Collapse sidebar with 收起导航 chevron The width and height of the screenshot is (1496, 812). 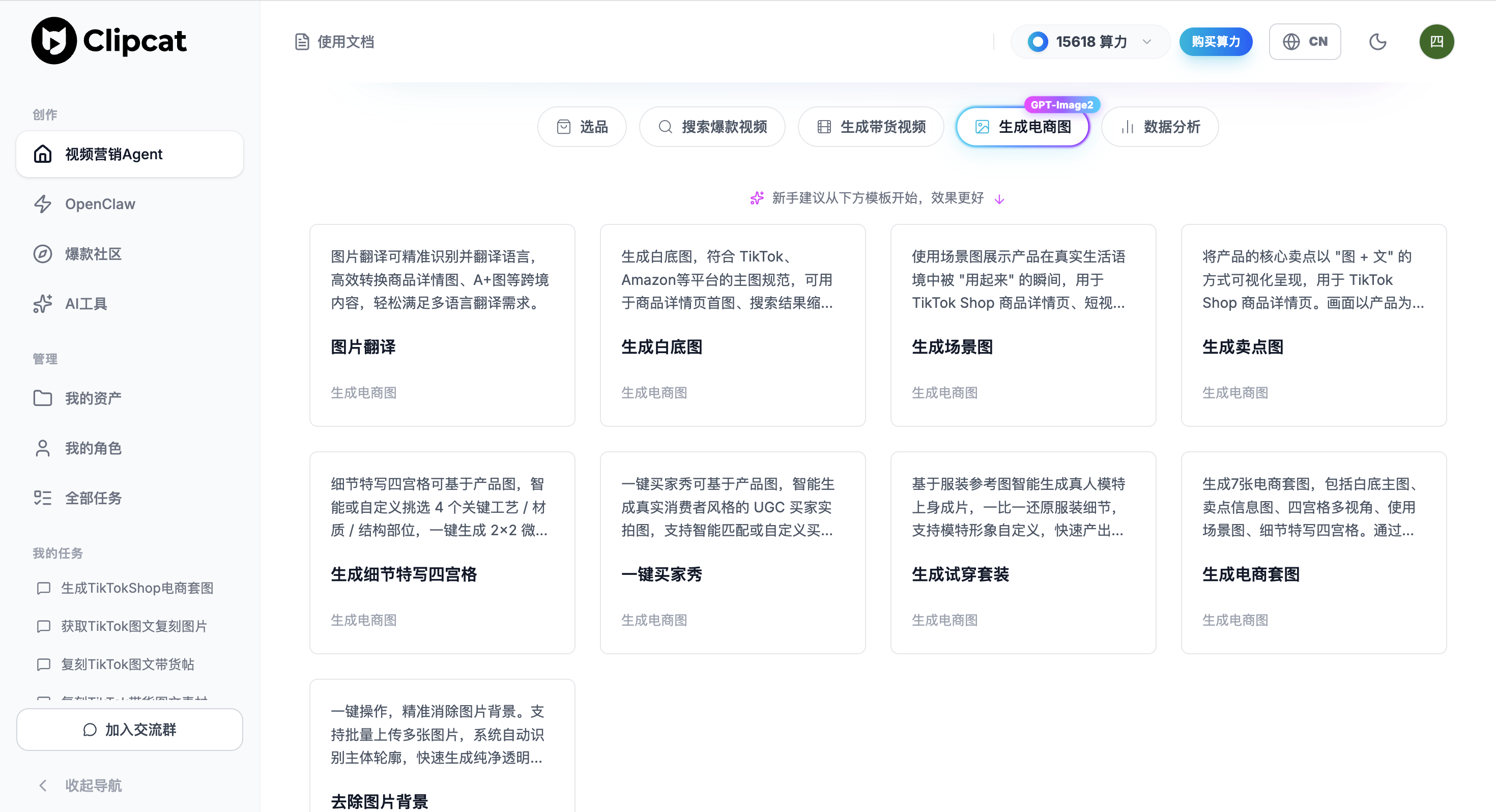pos(42,785)
